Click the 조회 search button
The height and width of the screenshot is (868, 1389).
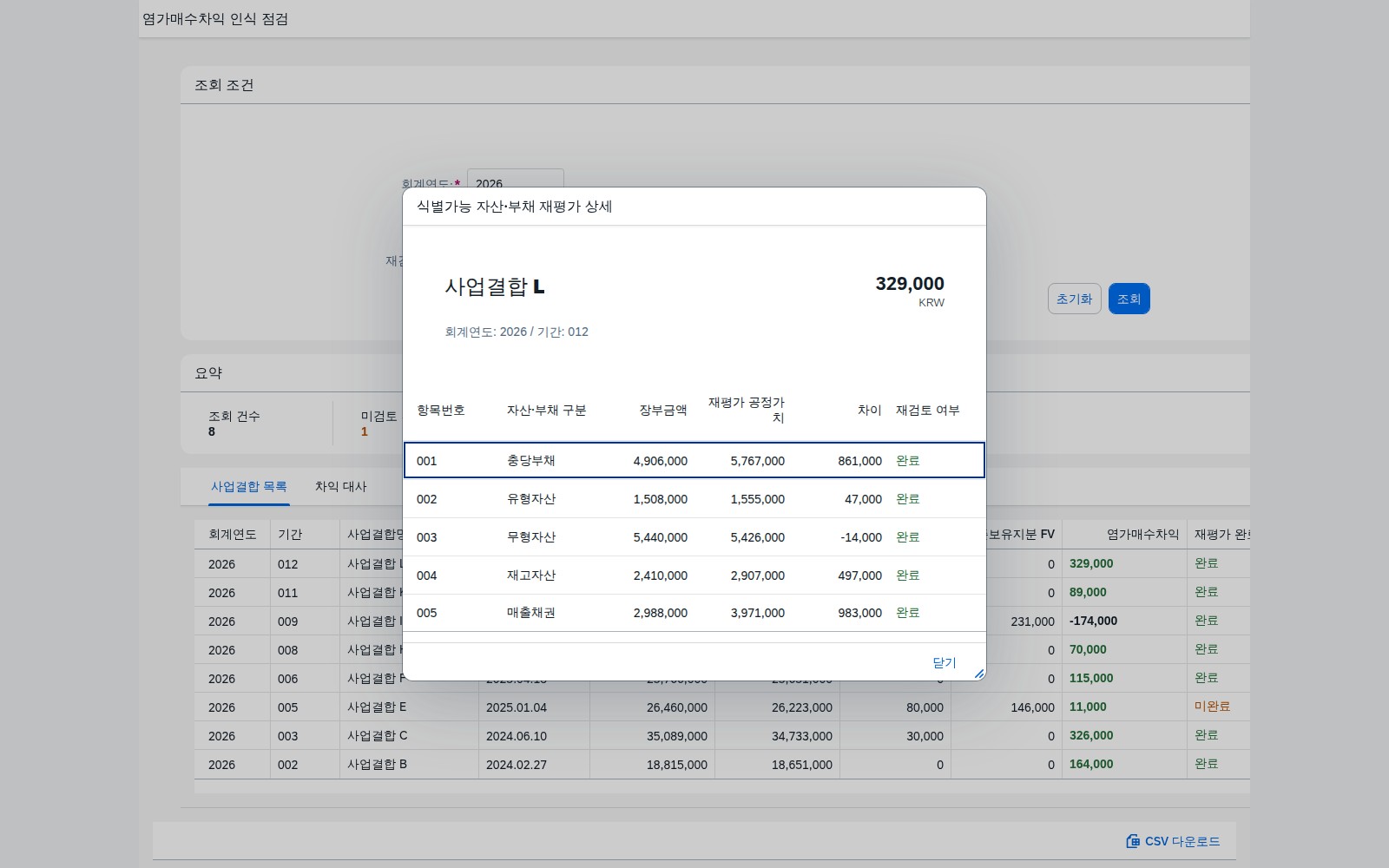1129,299
